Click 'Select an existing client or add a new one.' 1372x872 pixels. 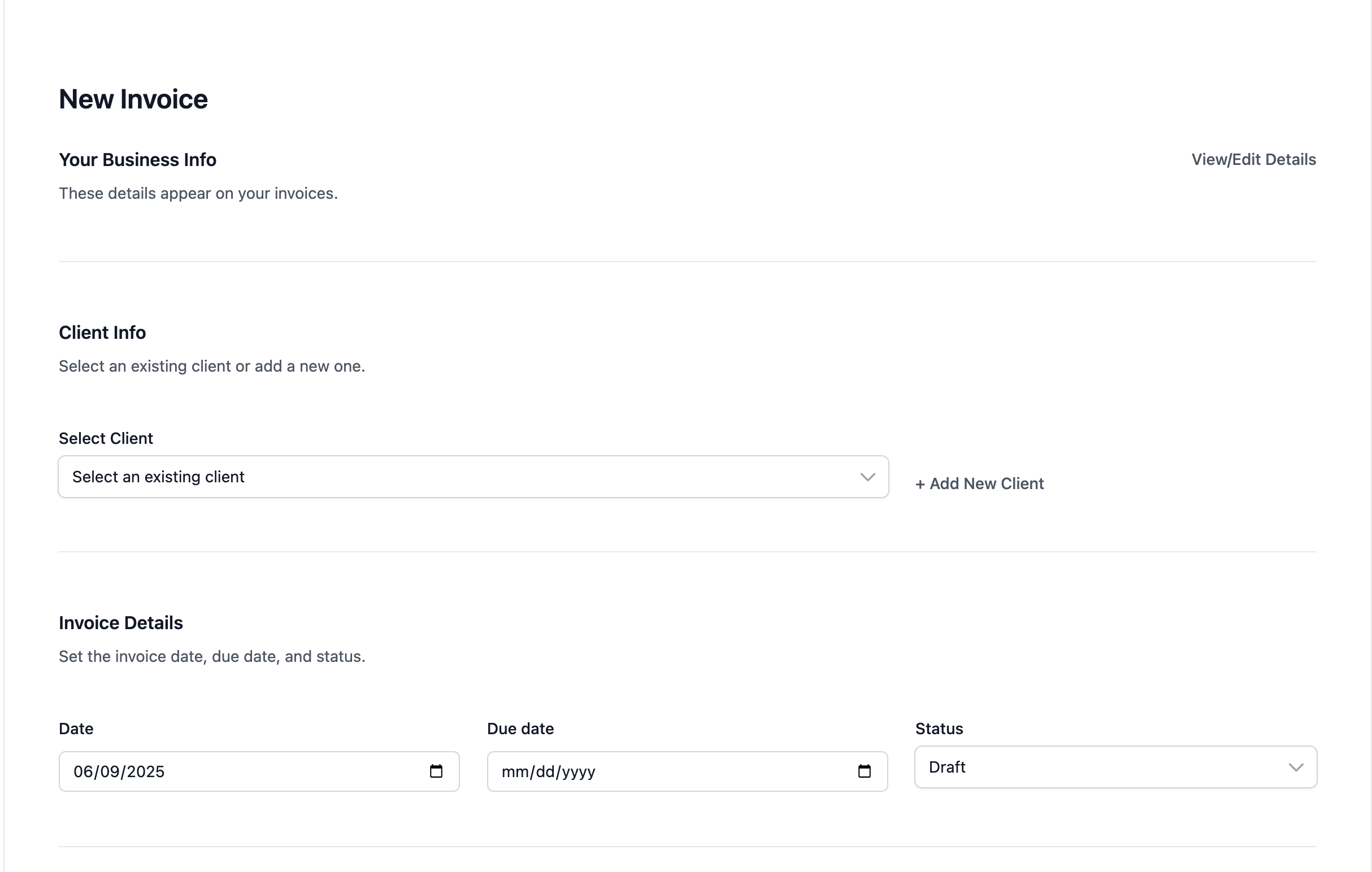point(212,366)
